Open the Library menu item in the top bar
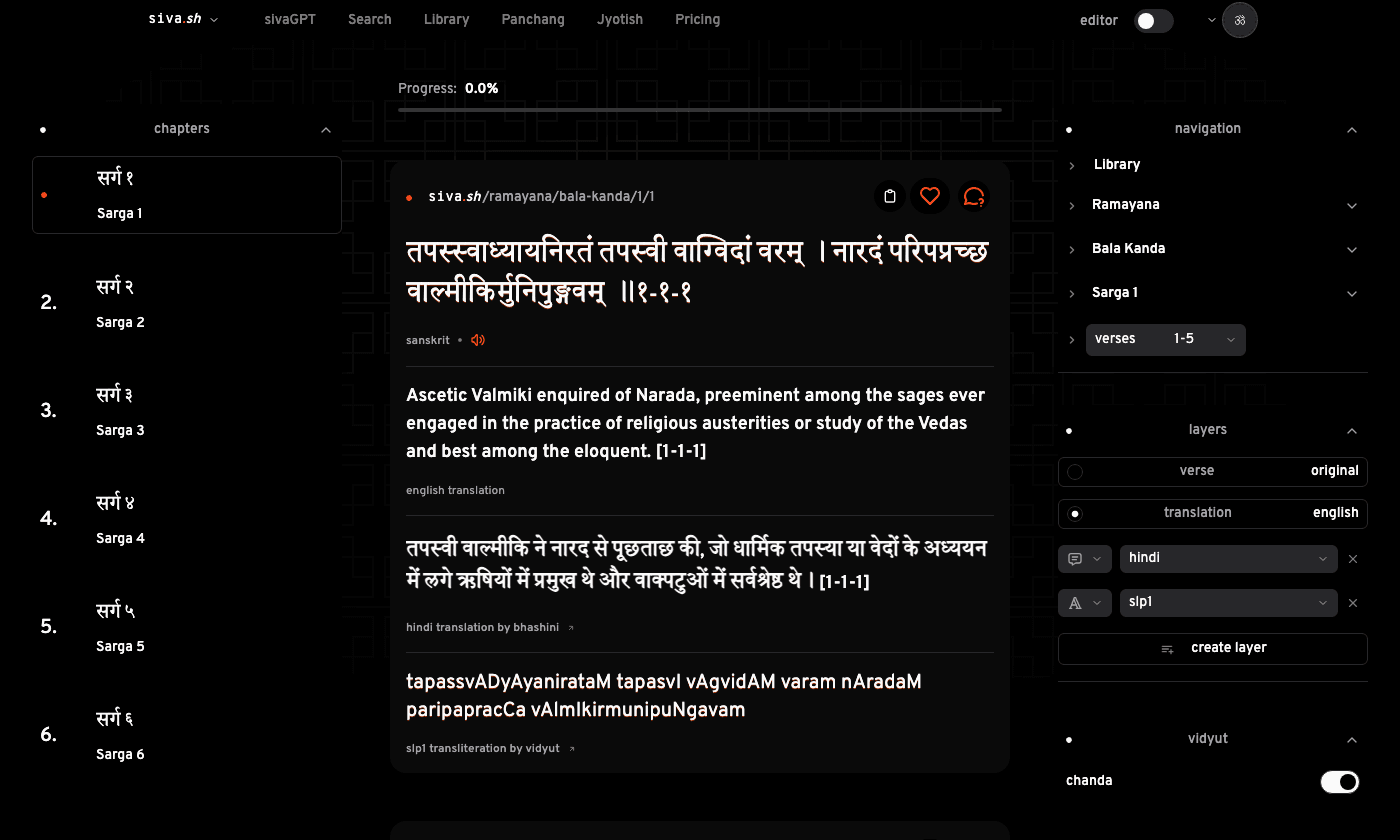 click(x=446, y=19)
